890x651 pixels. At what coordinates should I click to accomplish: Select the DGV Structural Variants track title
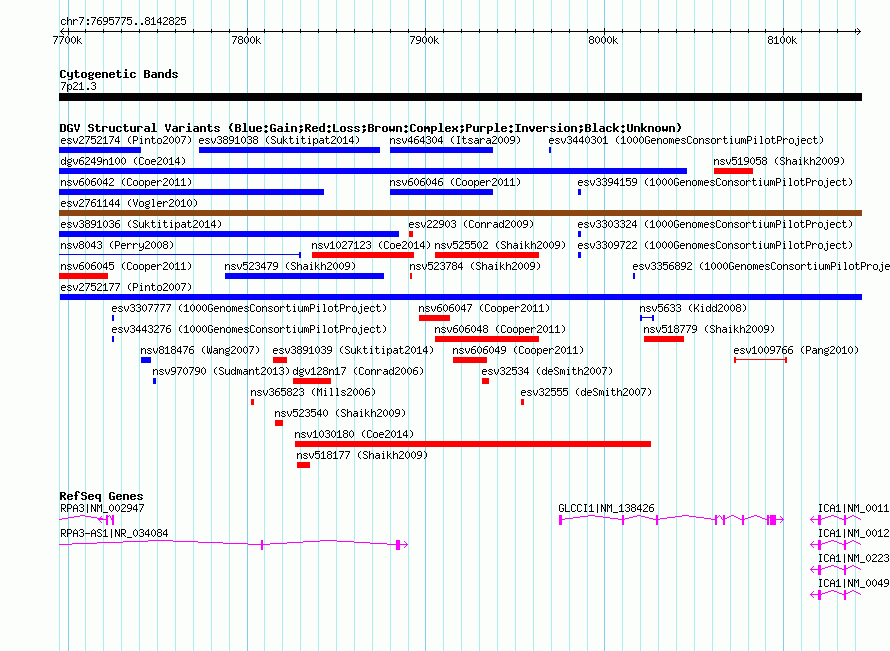[371, 128]
